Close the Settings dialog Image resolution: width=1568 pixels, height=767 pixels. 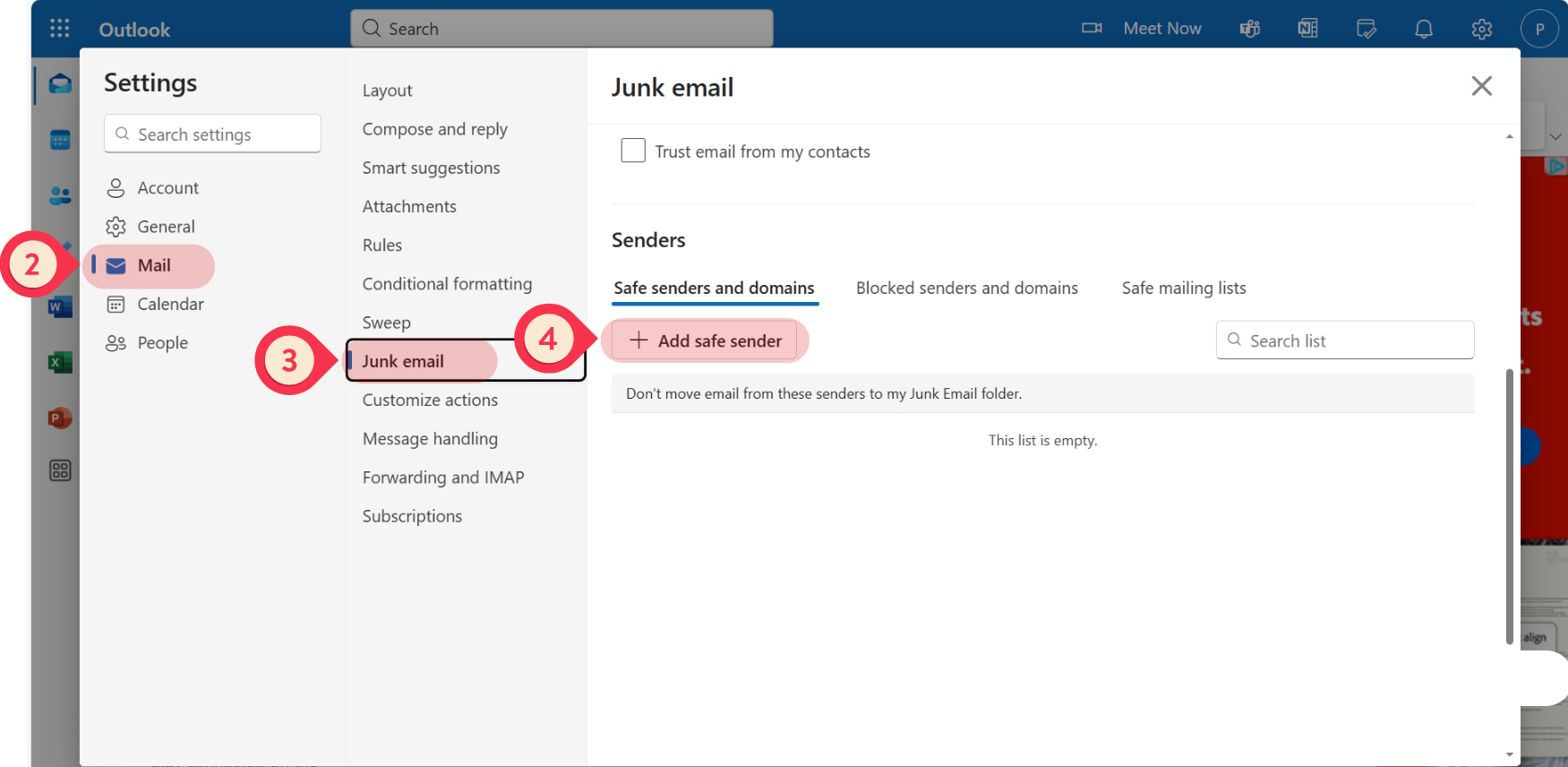(1482, 86)
